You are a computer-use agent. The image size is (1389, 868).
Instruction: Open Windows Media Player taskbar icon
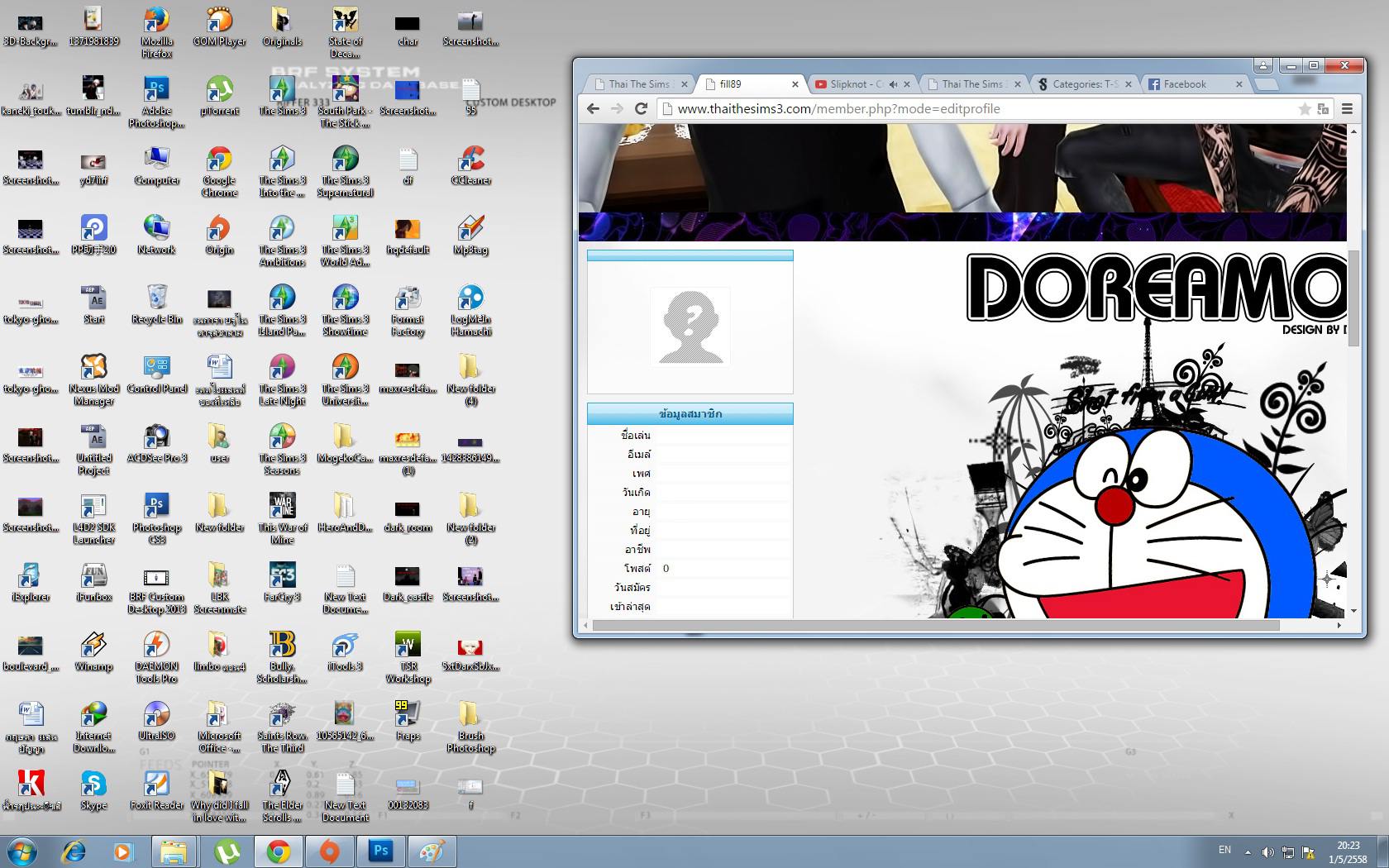click(x=123, y=851)
